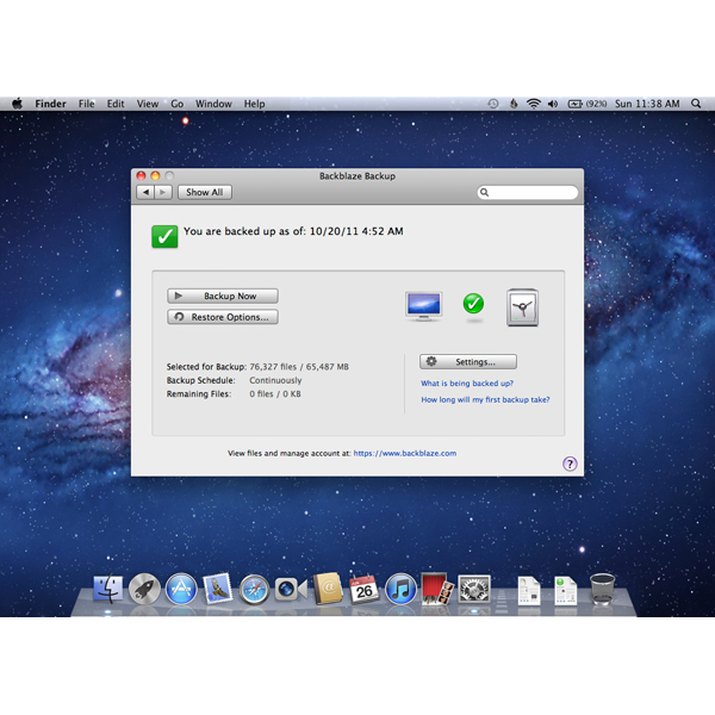Open System Preferences gears icon in dock
715x715 pixels.
click(x=474, y=589)
